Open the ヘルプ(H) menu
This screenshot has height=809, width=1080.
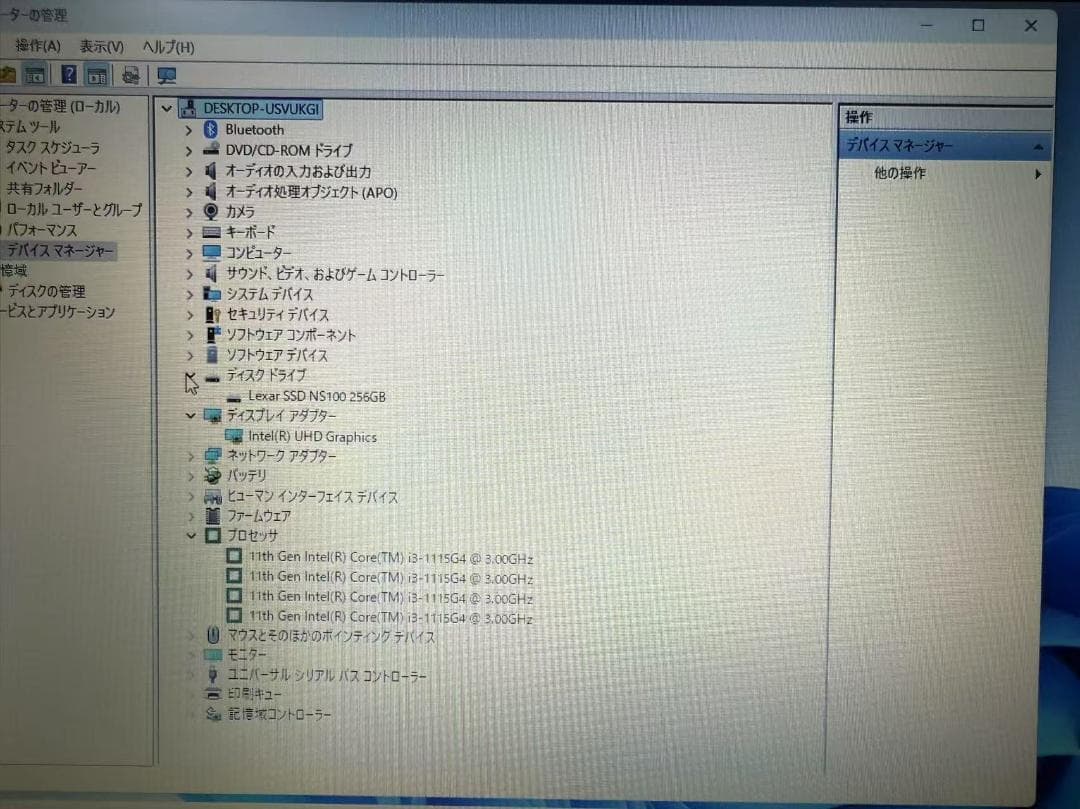coord(167,47)
